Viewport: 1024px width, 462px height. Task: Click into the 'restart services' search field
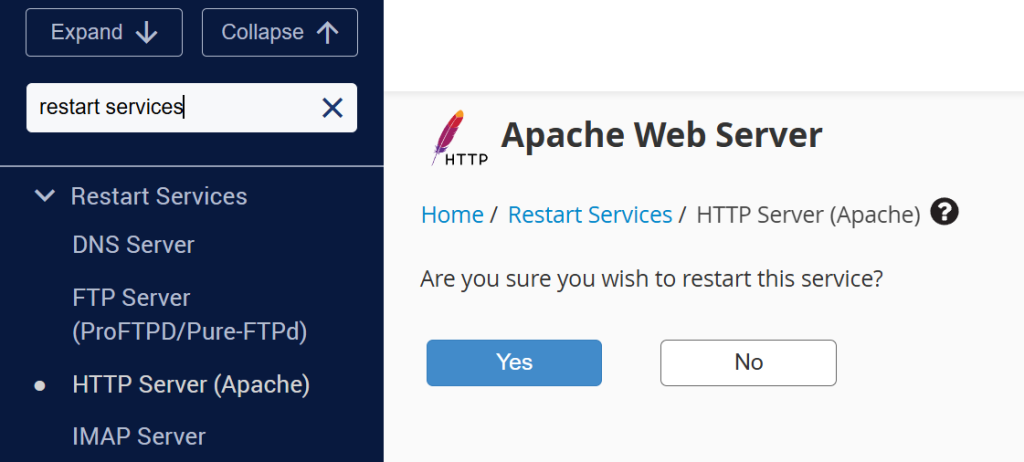[173, 108]
